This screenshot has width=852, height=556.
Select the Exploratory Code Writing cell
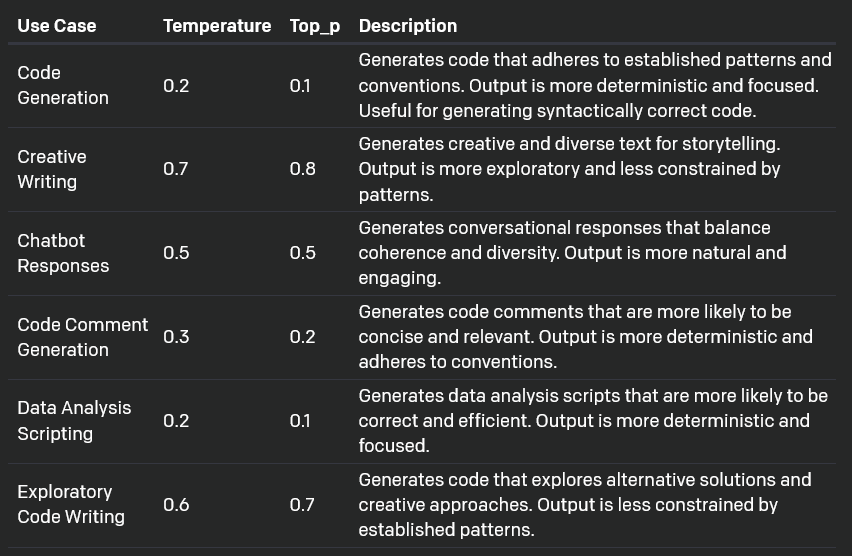pos(71,504)
